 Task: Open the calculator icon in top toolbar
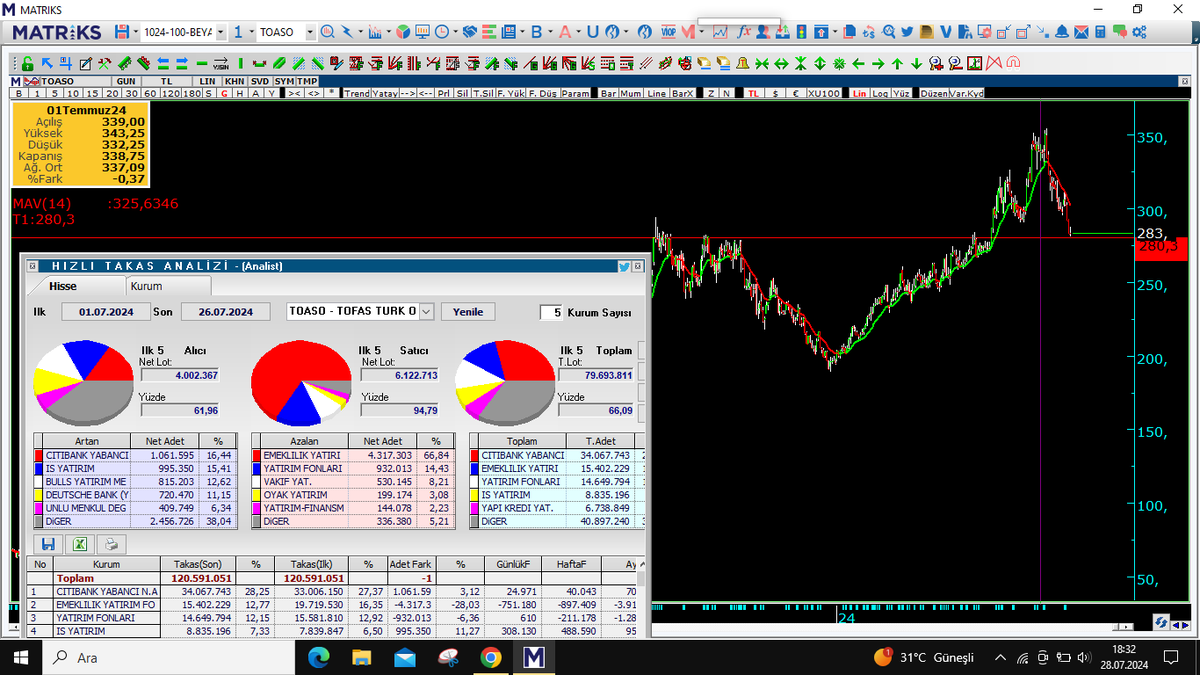point(1100,32)
